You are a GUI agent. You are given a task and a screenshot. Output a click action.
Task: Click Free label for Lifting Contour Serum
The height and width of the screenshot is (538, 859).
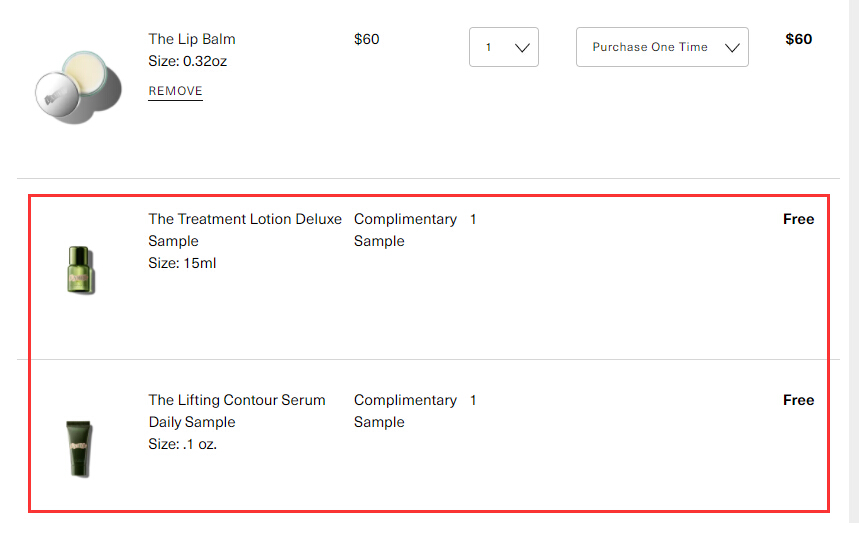[798, 400]
